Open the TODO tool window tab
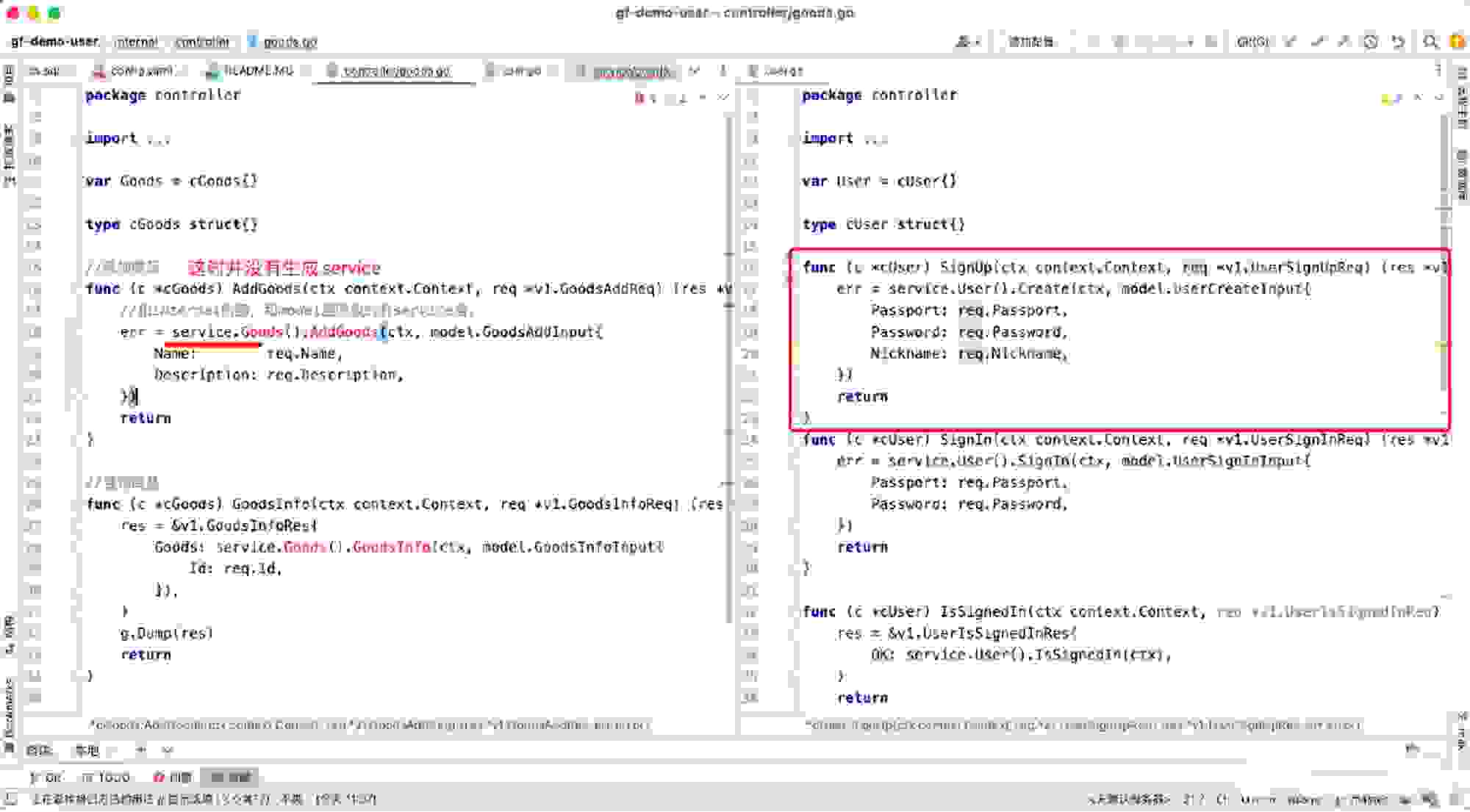 click(x=107, y=777)
